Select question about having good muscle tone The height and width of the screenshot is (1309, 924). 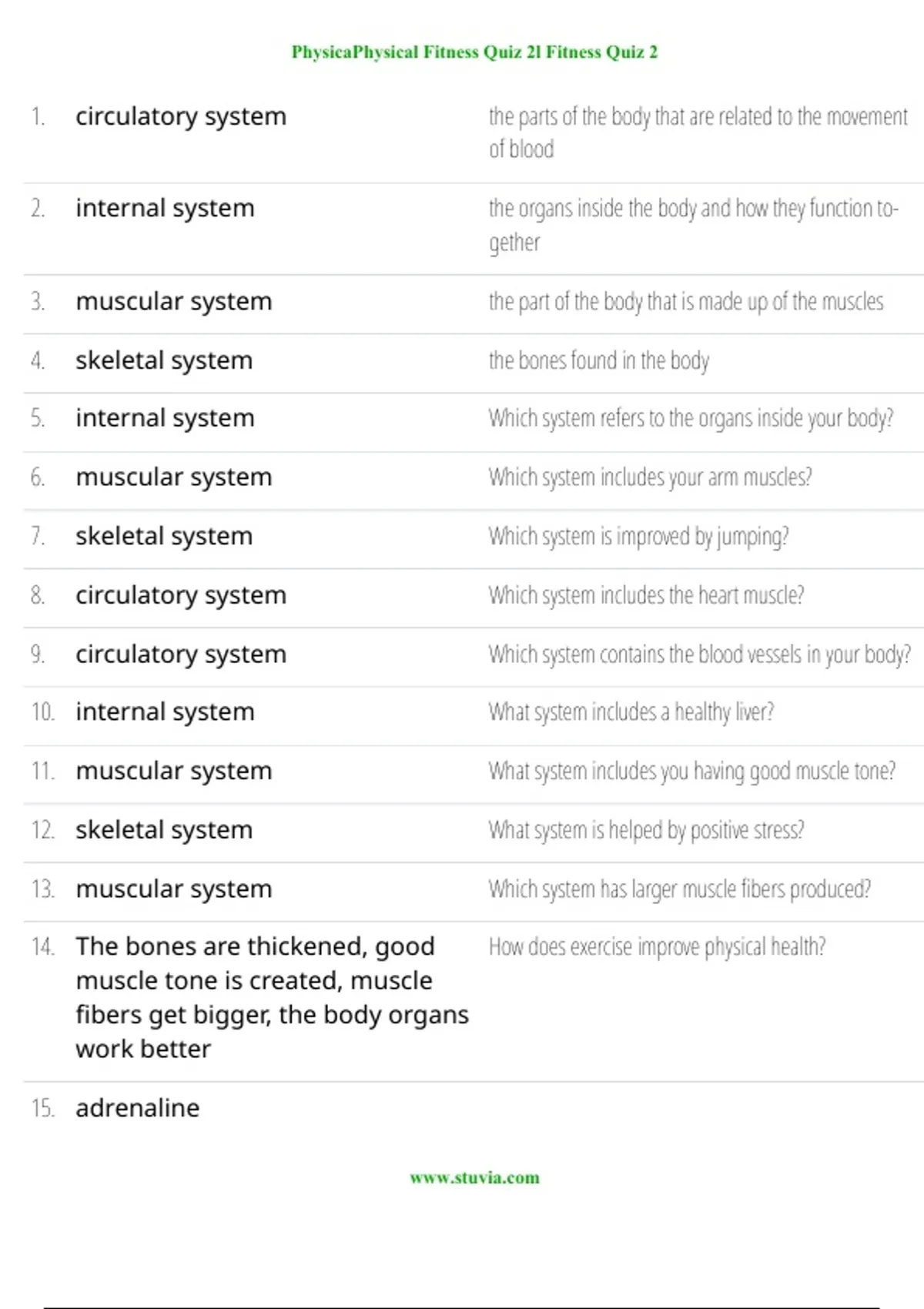(691, 771)
